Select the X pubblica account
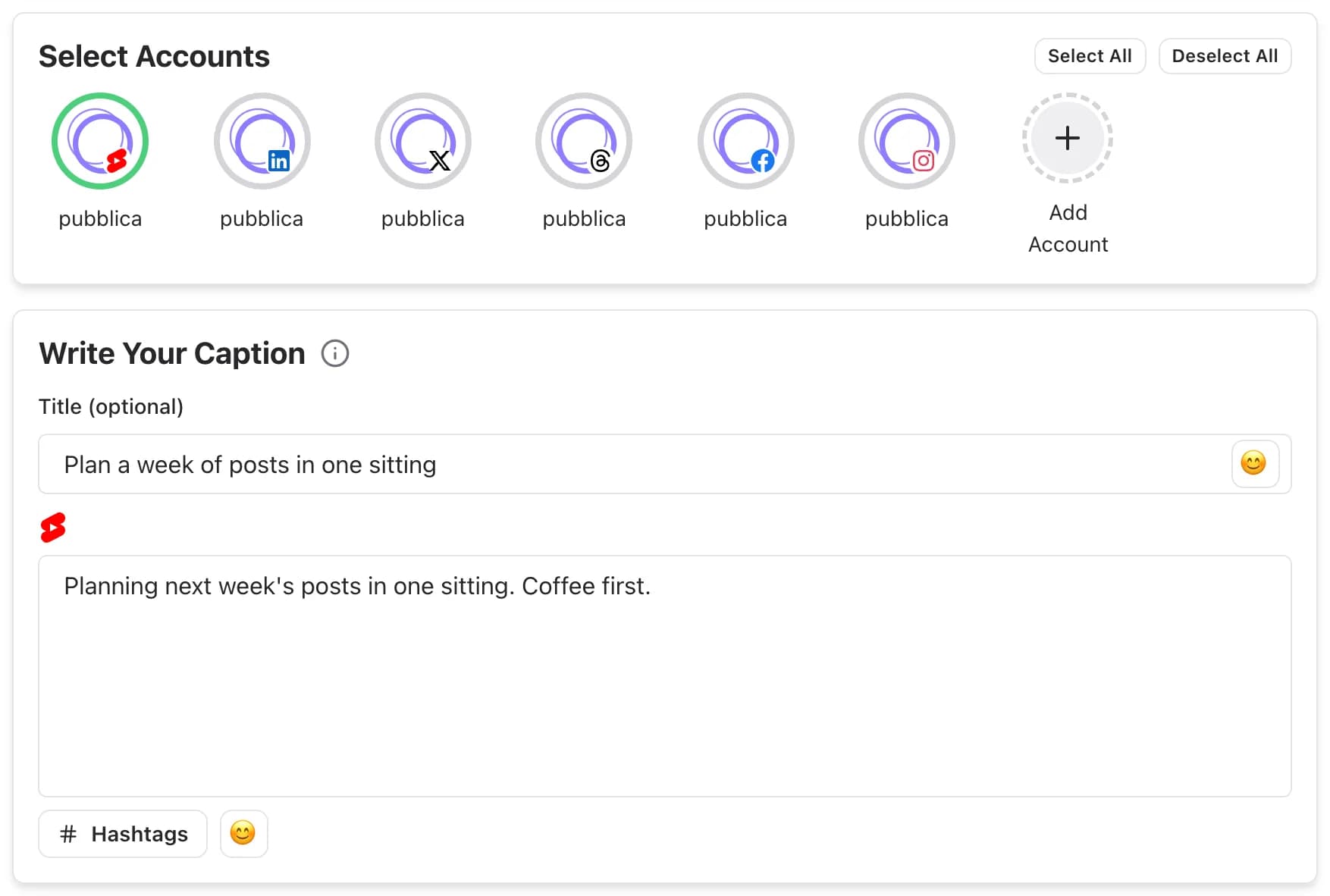This screenshot has height=896, width=1330. pos(423,141)
